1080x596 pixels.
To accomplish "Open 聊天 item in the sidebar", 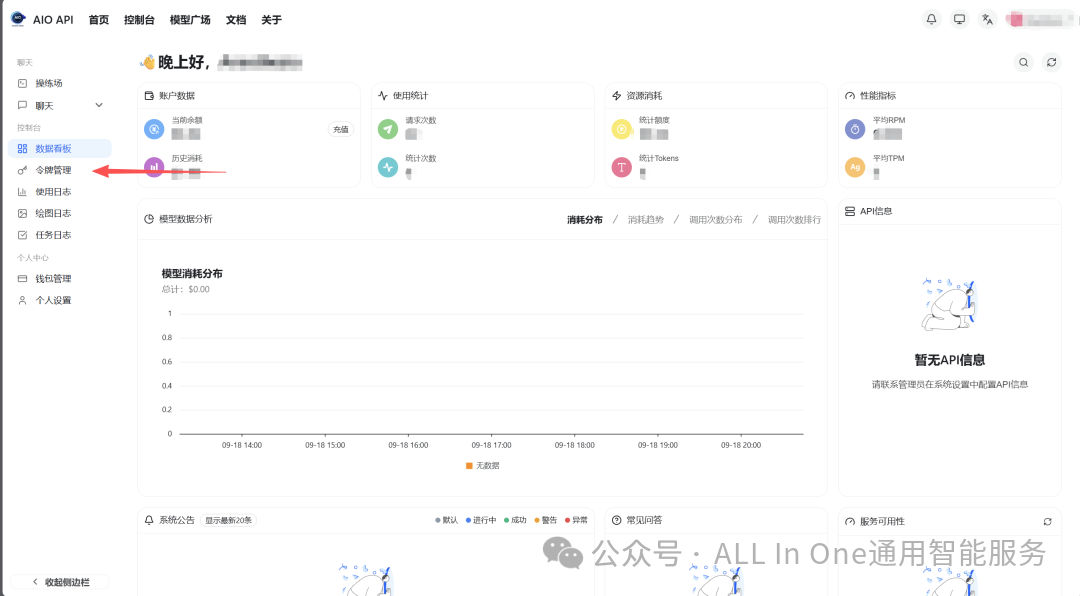I will tap(60, 105).
